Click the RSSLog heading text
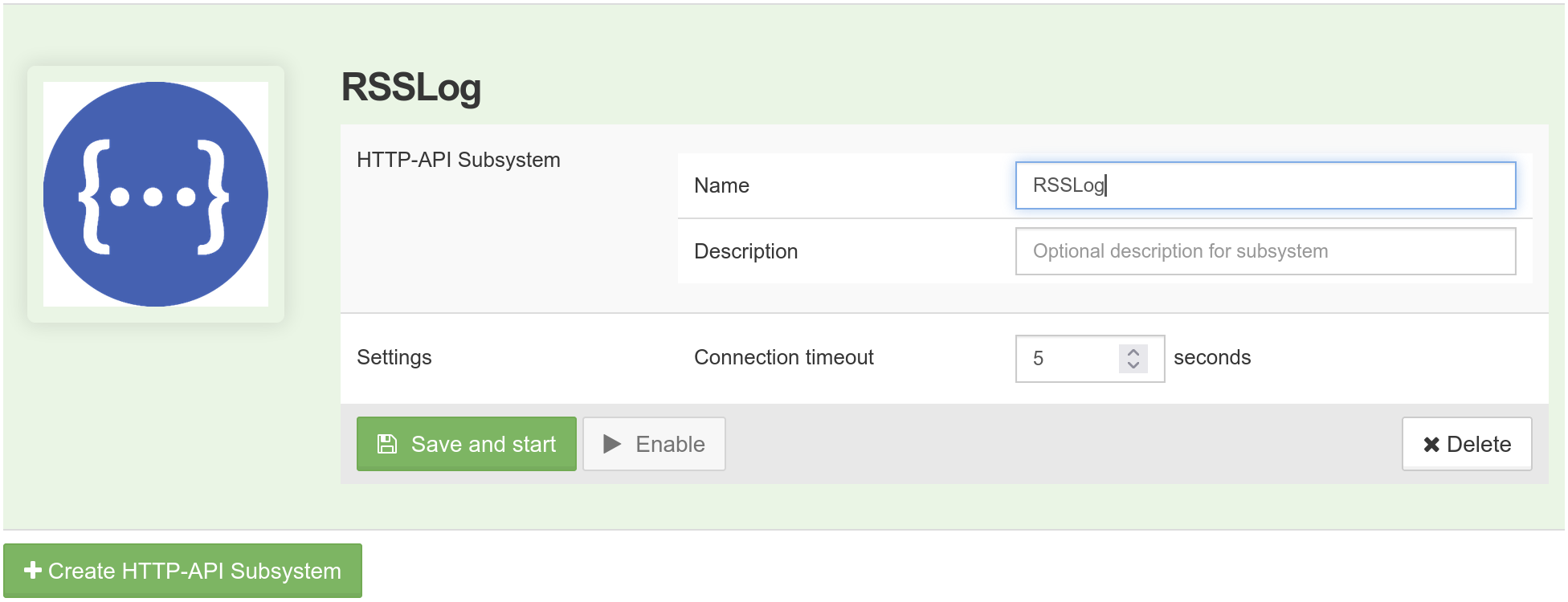Screen dimensions: 1568x602 pos(411,87)
